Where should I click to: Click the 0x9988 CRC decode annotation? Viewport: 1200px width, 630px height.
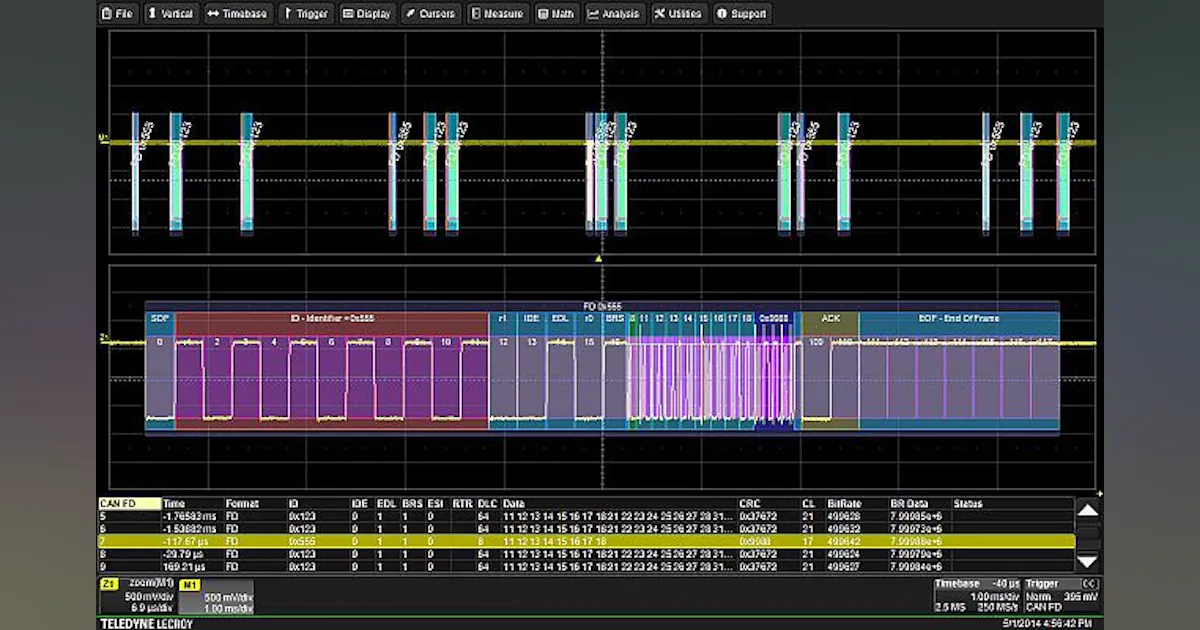773,318
